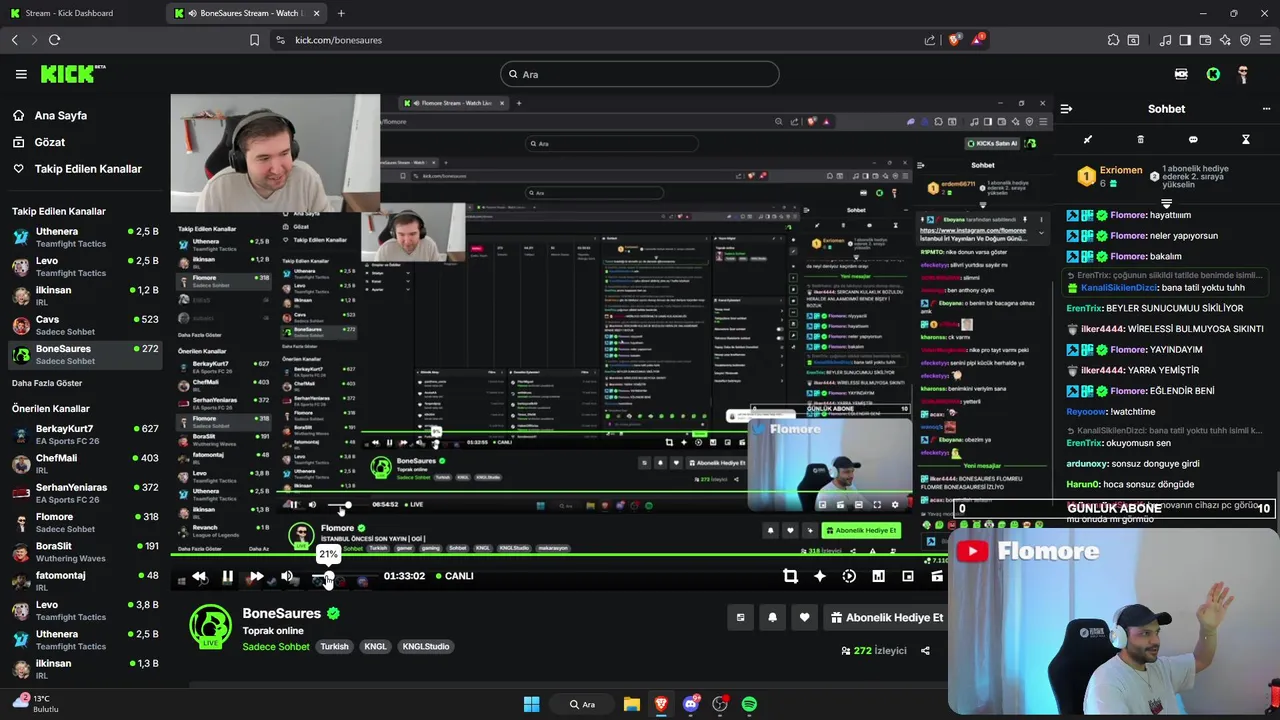The width and height of the screenshot is (1280, 720).
Task: Switch to Stream - Kick Dashboard tab
Action: tap(82, 13)
